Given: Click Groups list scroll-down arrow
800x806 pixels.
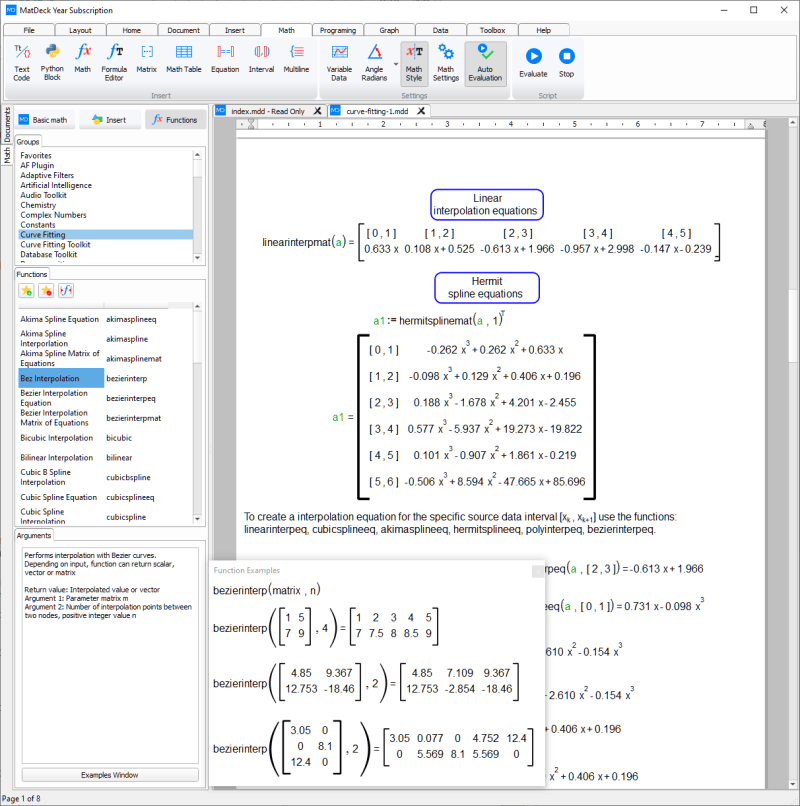Looking at the screenshot, I should tap(197, 258).
